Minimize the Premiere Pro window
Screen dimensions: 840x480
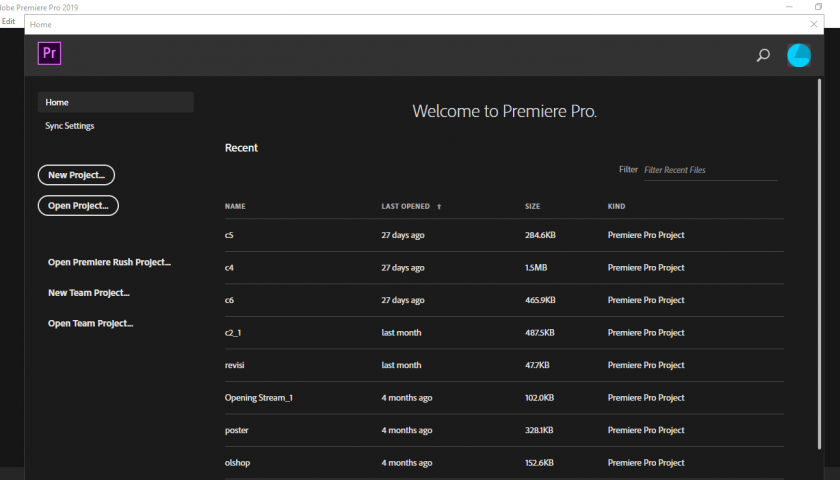(789, 6)
